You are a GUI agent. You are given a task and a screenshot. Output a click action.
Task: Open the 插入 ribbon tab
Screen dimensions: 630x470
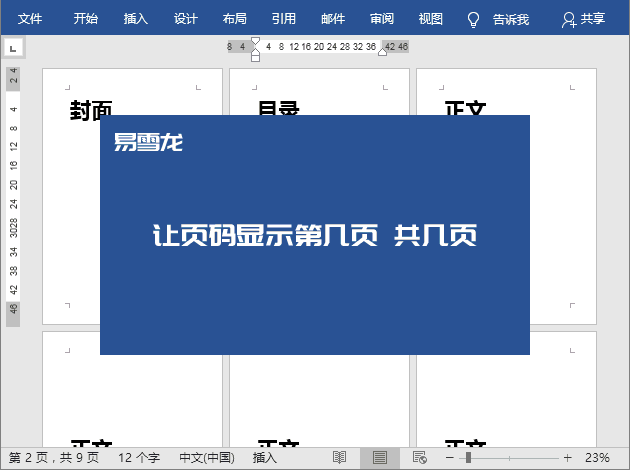pyautogui.click(x=135, y=18)
